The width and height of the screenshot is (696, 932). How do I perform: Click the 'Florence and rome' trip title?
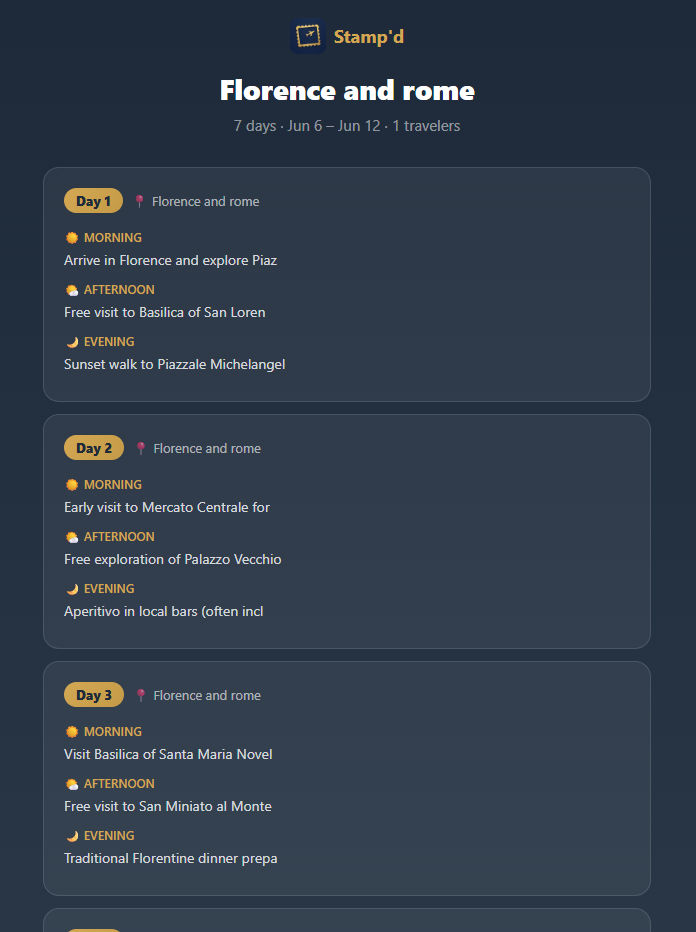(x=347, y=90)
